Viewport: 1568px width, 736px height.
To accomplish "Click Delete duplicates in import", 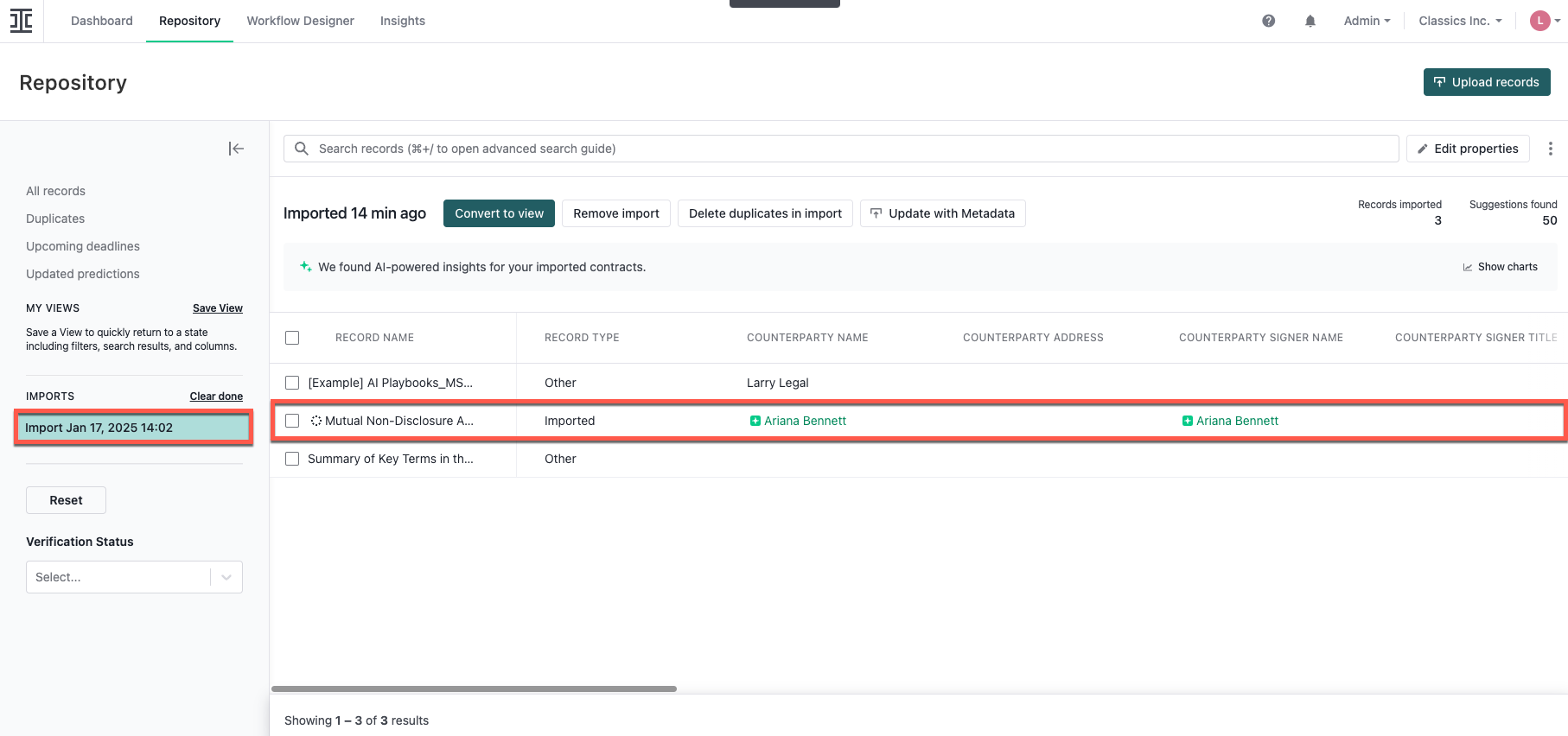I will (765, 213).
